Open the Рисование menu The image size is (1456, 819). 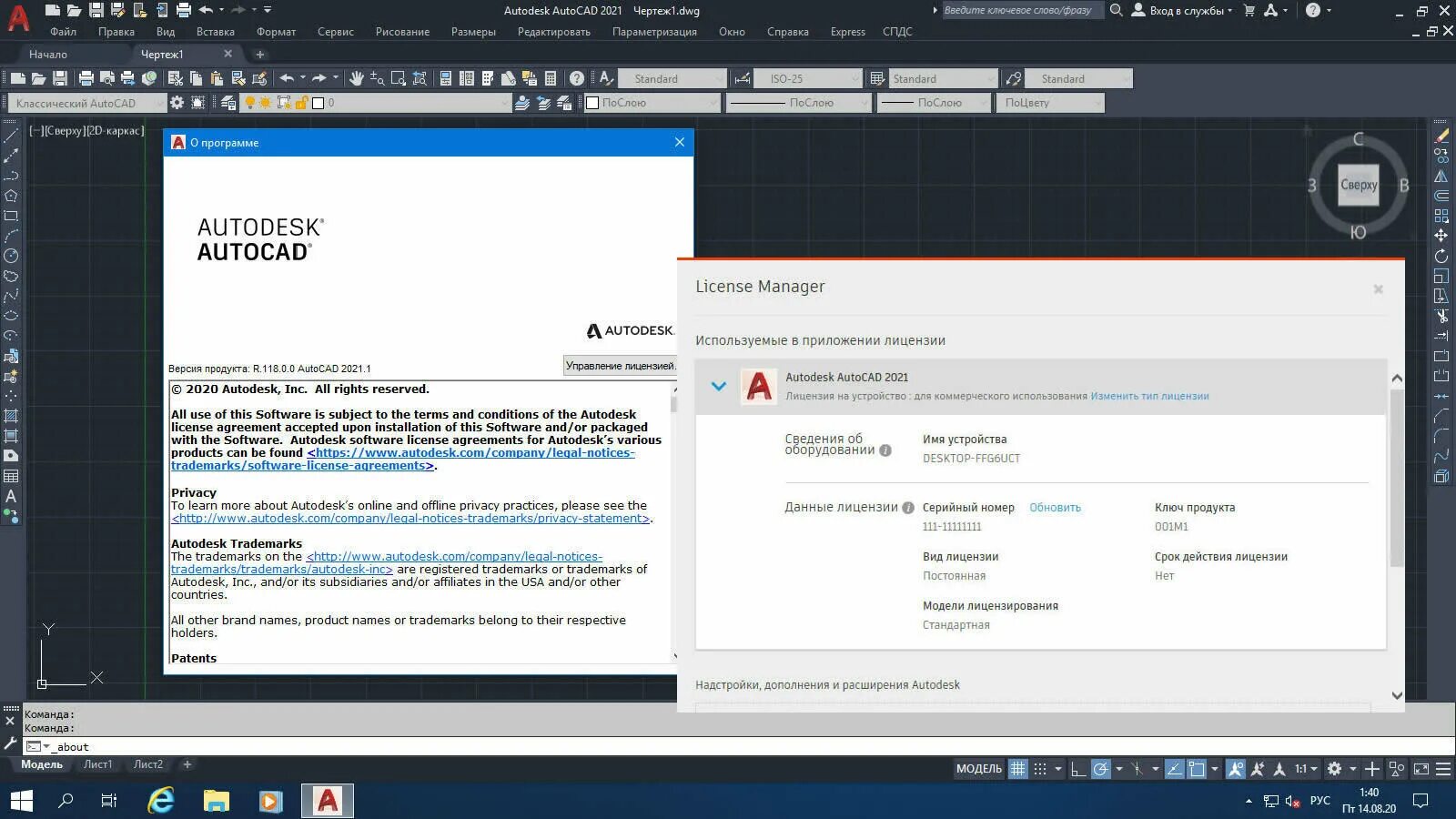(402, 32)
